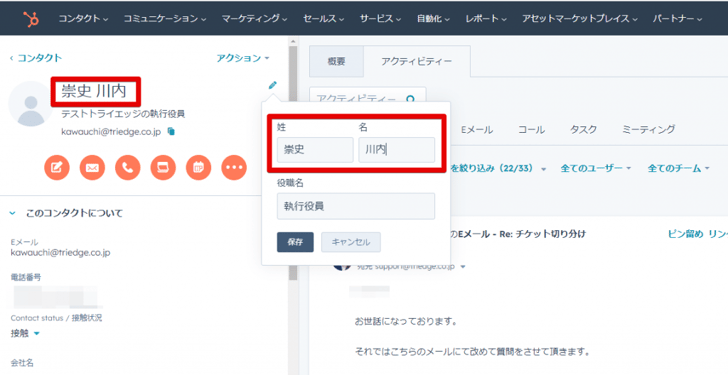Open the レポート navigation menu
The image size is (728, 375).
point(486,19)
